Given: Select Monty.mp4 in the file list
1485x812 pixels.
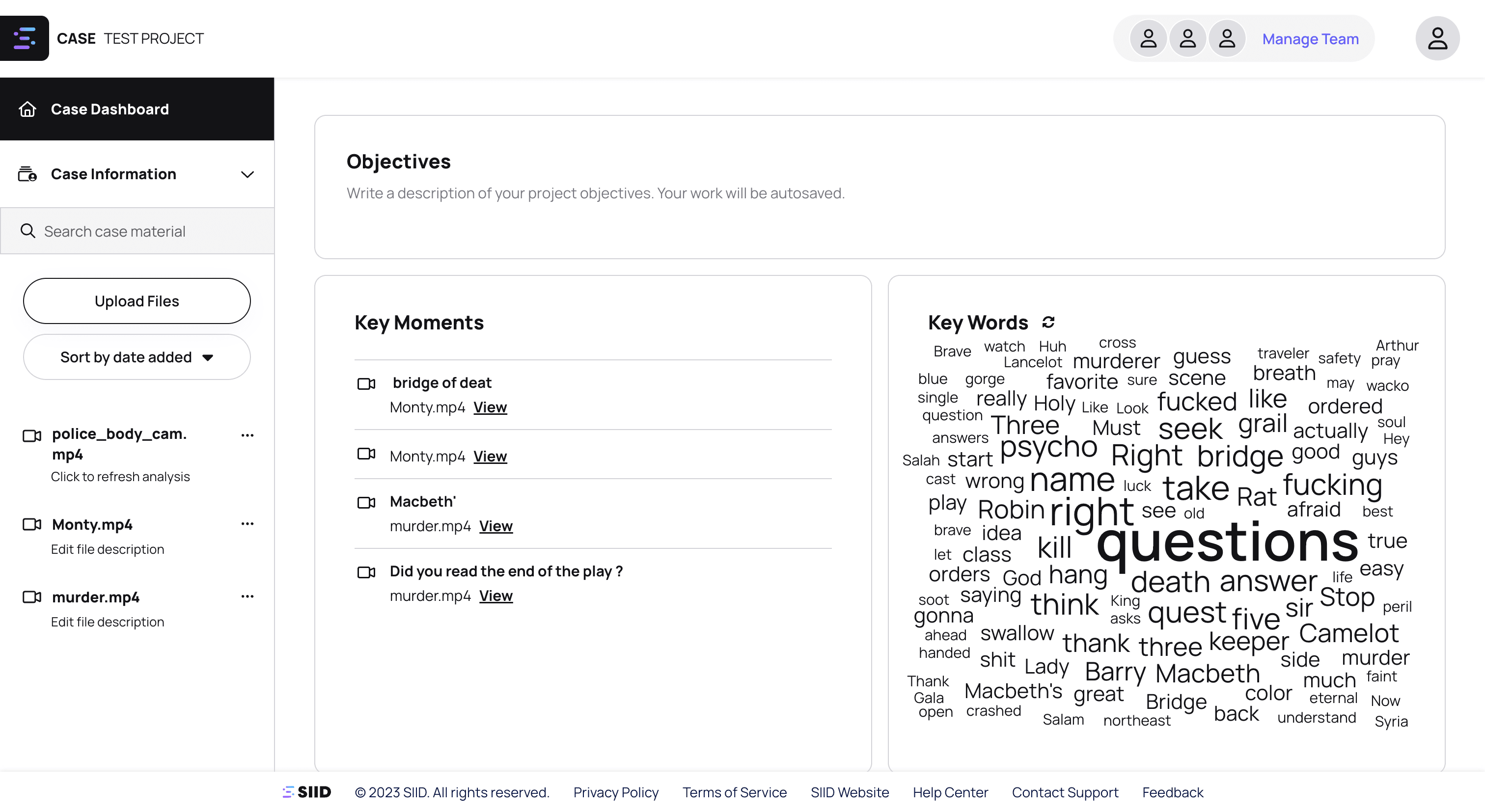Looking at the screenshot, I should coord(92,524).
